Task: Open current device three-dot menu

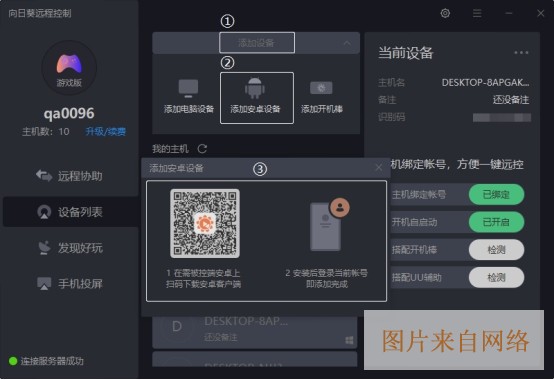Action: click(521, 53)
